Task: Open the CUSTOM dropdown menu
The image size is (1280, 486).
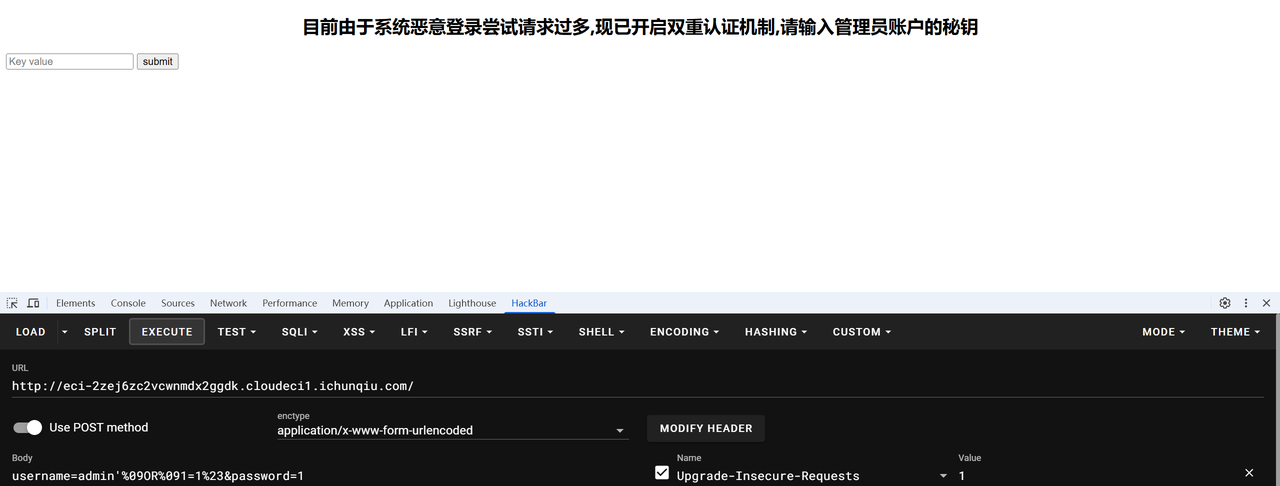Action: pos(862,332)
